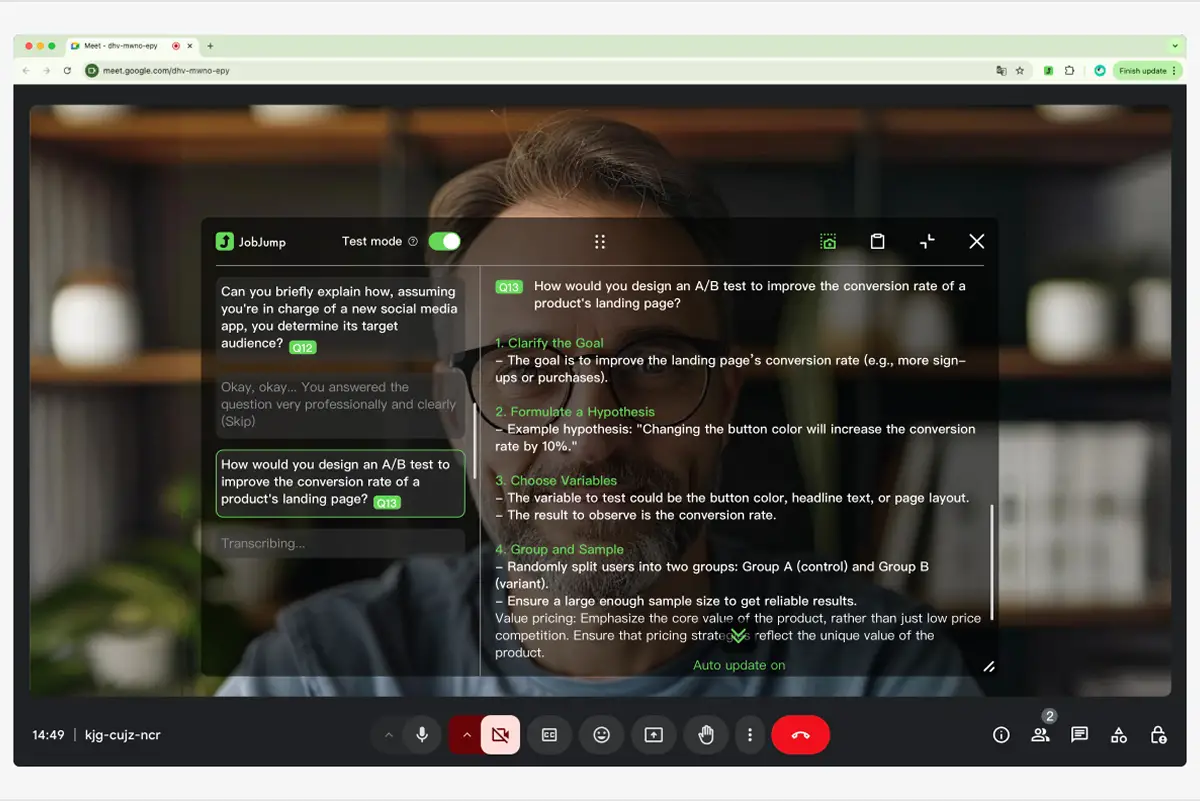Turn the camera back on

coord(499,735)
